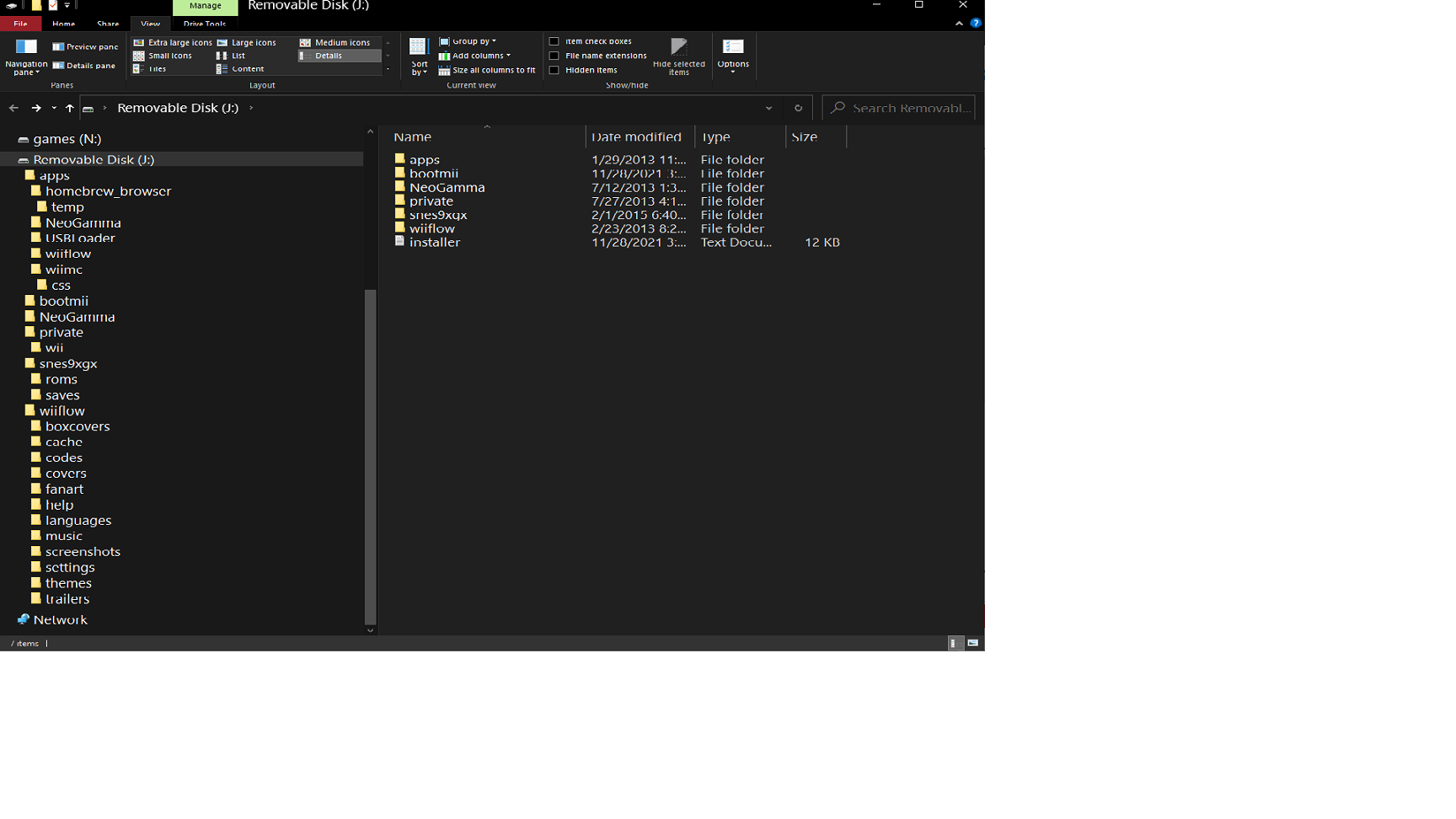The width and height of the screenshot is (1456, 819).
Task: Switch layout to Small icons
Action: coord(163,56)
